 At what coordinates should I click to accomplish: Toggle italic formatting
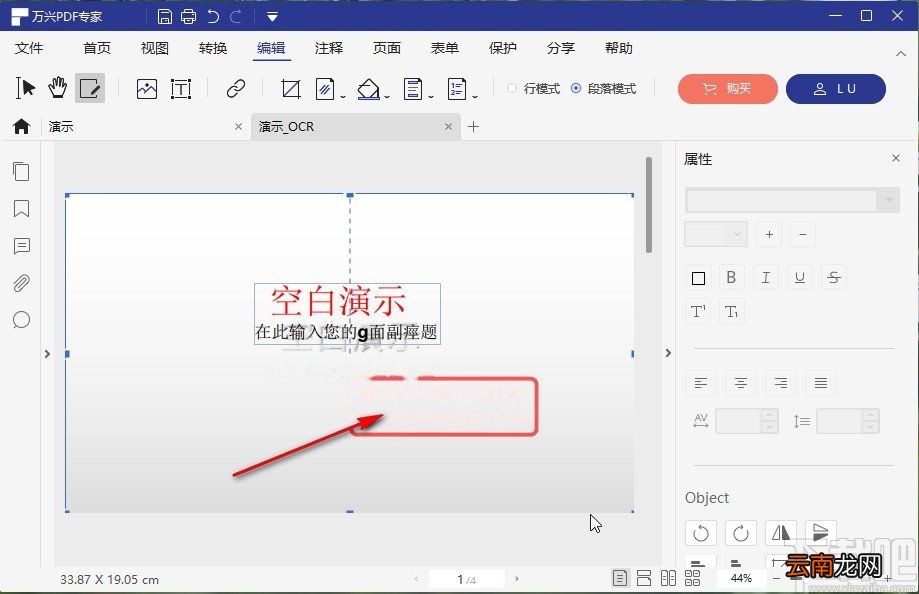[765, 277]
